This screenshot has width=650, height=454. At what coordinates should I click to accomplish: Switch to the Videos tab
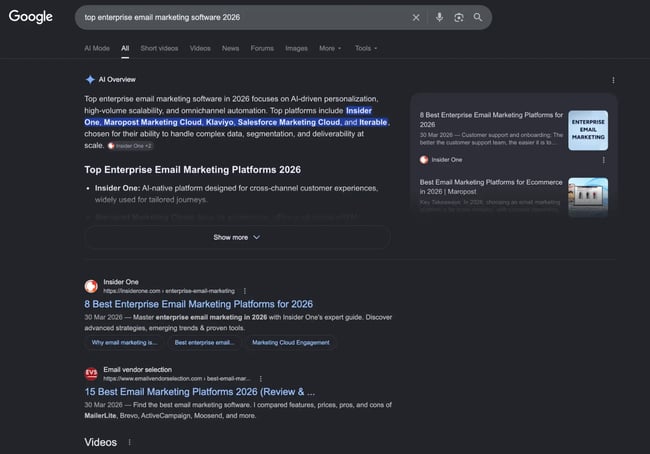point(200,49)
